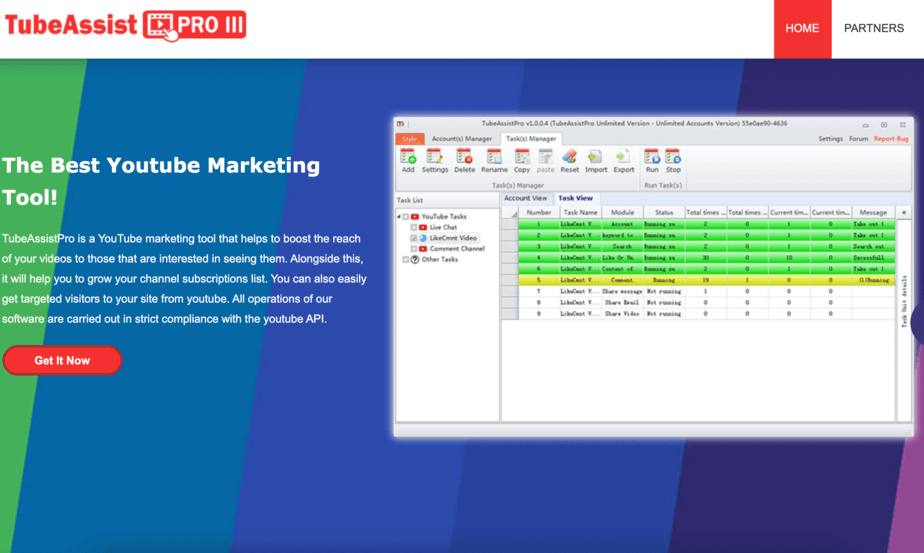The image size is (924, 553).
Task: Click the Reset eraser icon
Action: click(569, 157)
